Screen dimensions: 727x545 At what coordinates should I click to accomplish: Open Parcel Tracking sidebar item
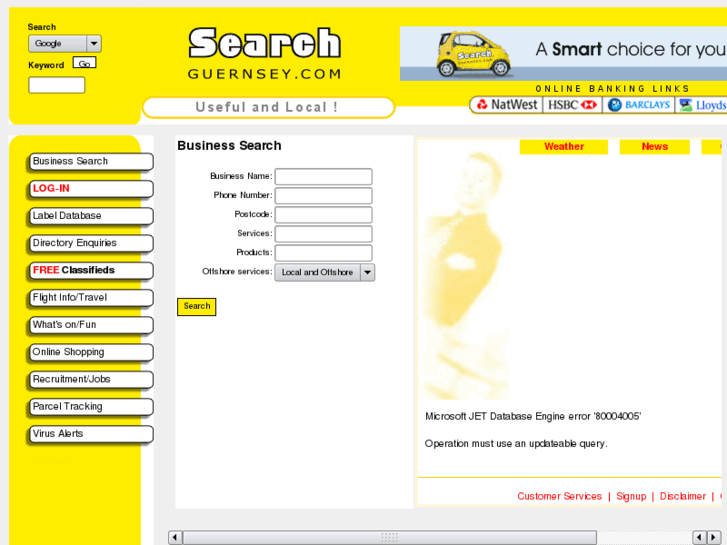pos(91,407)
